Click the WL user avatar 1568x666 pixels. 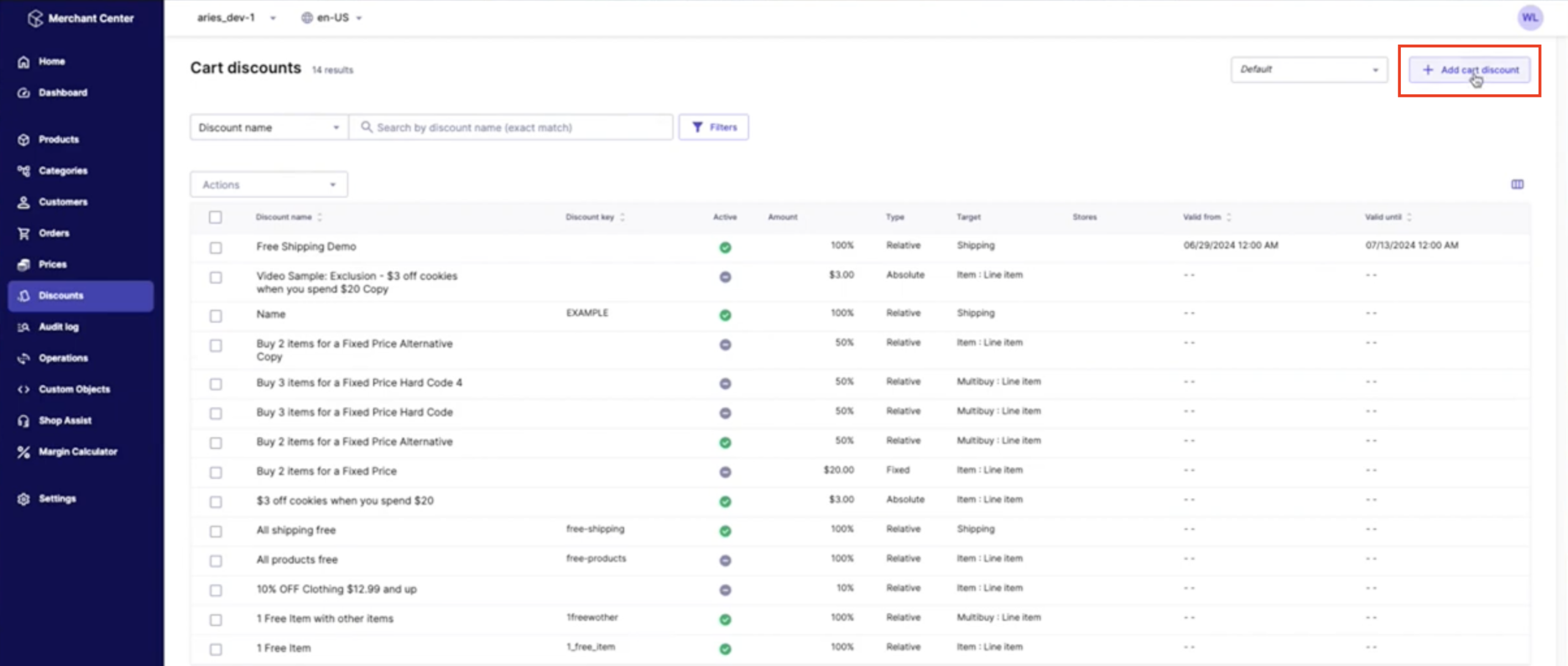pos(1529,18)
